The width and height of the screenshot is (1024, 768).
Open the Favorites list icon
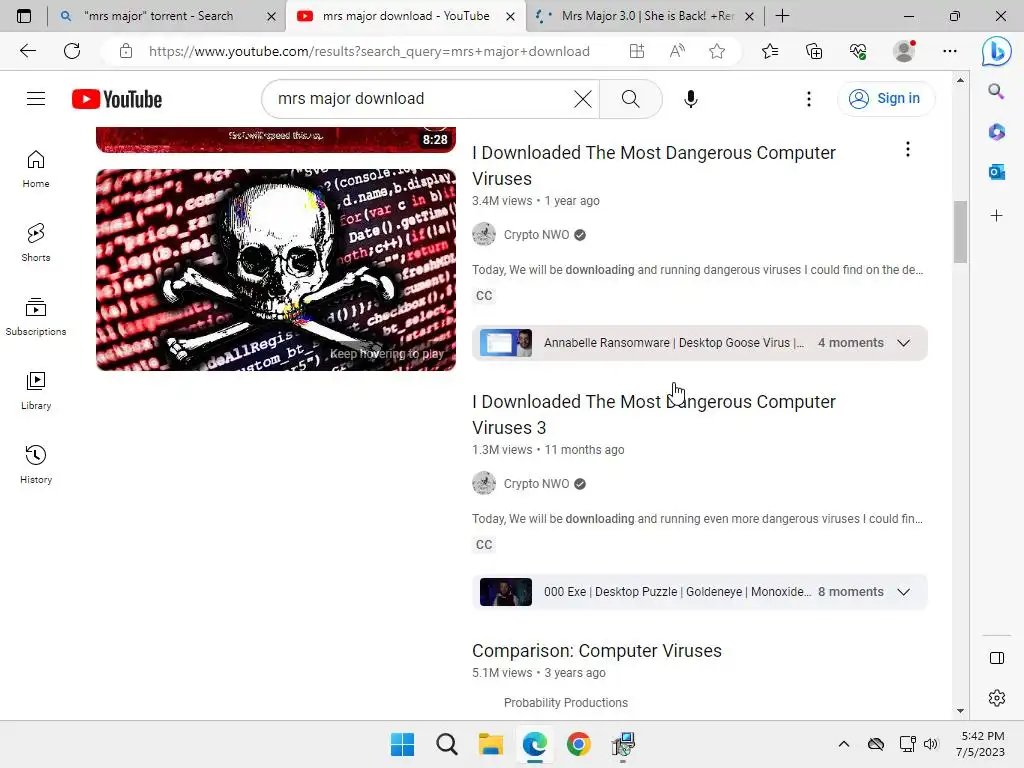pos(770,51)
